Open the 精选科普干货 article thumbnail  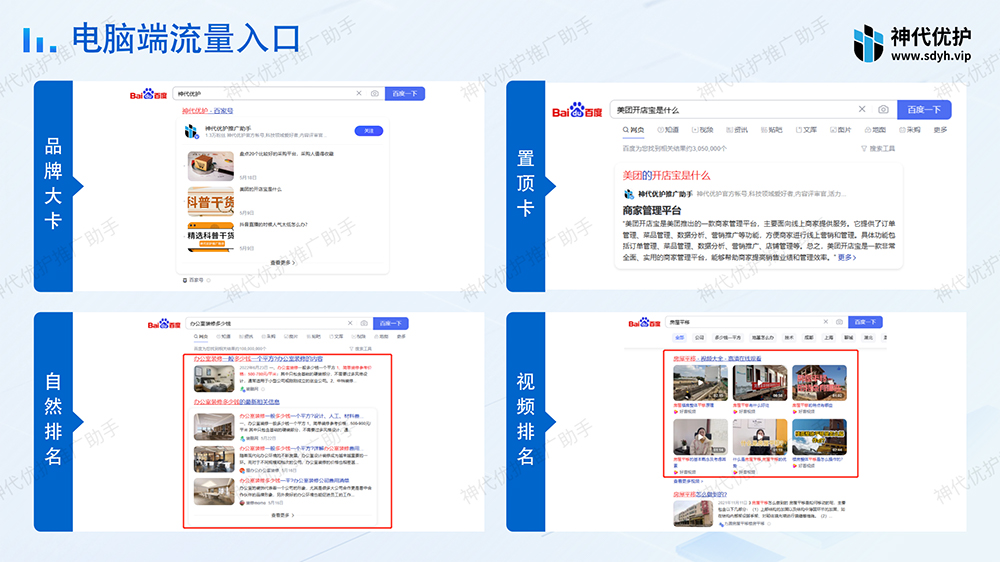(x=210, y=237)
